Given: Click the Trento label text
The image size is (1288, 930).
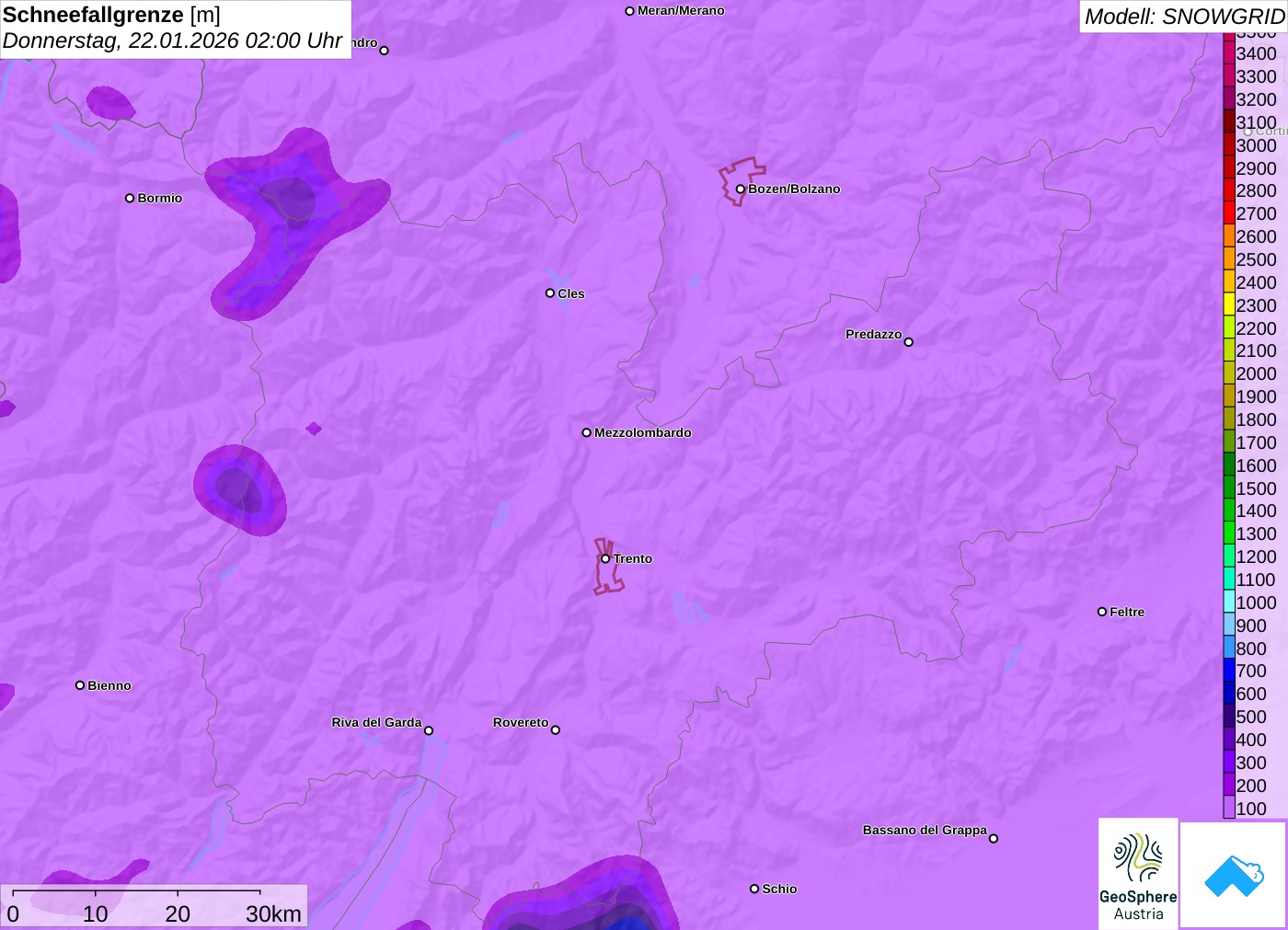Looking at the screenshot, I should 633,558.
